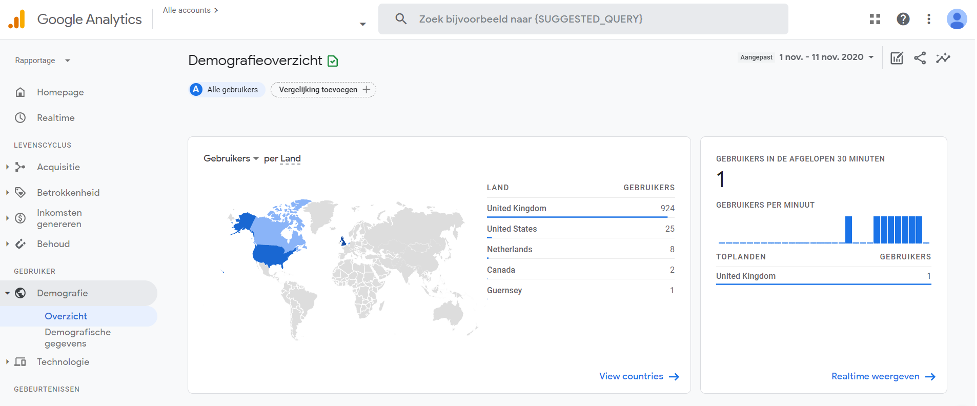The height and width of the screenshot is (406, 977).
Task: Click the Demografieoverzicht page title
Action: pos(255,60)
